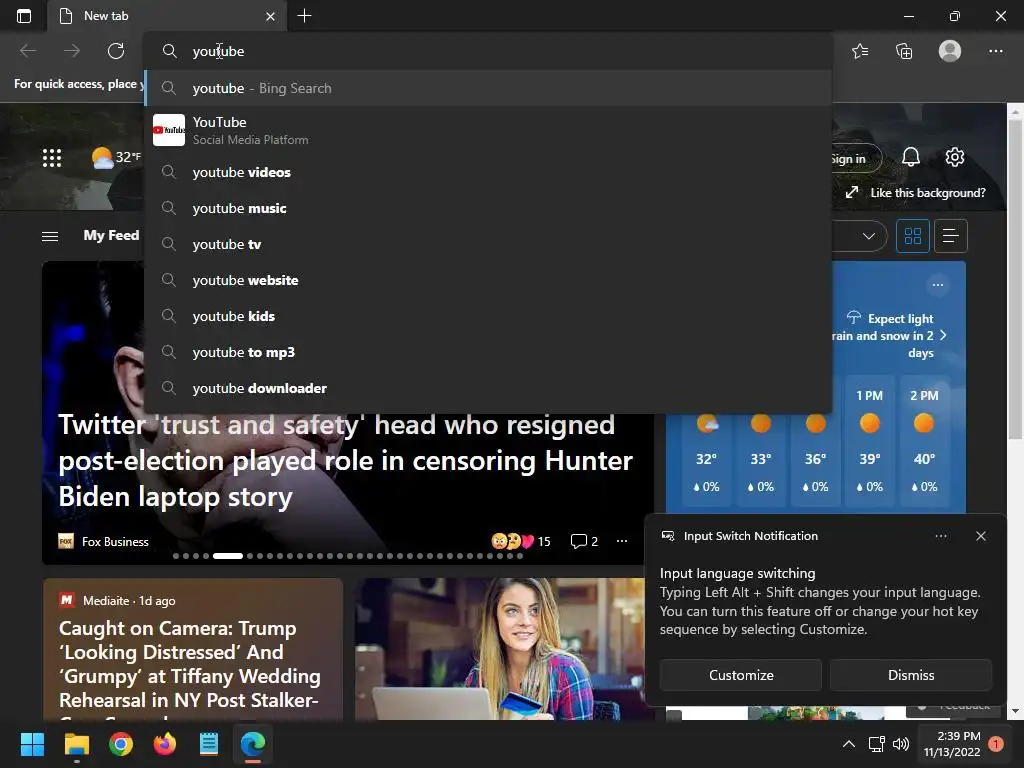The width and height of the screenshot is (1024, 768).
Task: Expand the feed layout dropdown chevron
Action: 868,236
